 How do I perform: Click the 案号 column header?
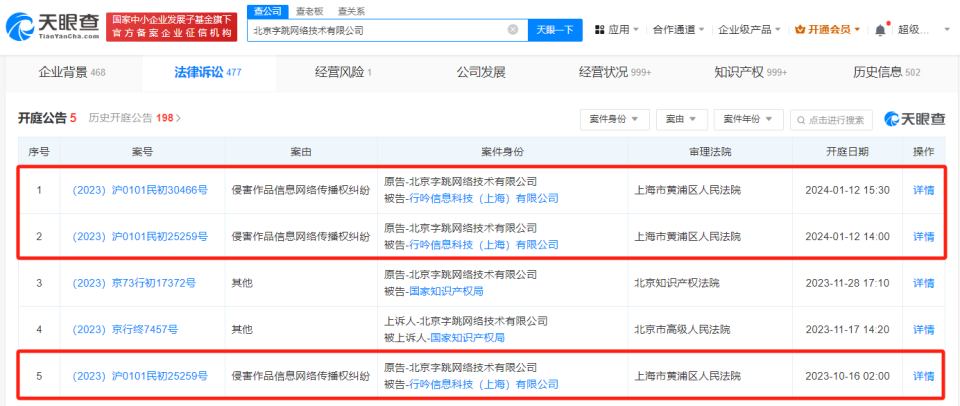142,151
